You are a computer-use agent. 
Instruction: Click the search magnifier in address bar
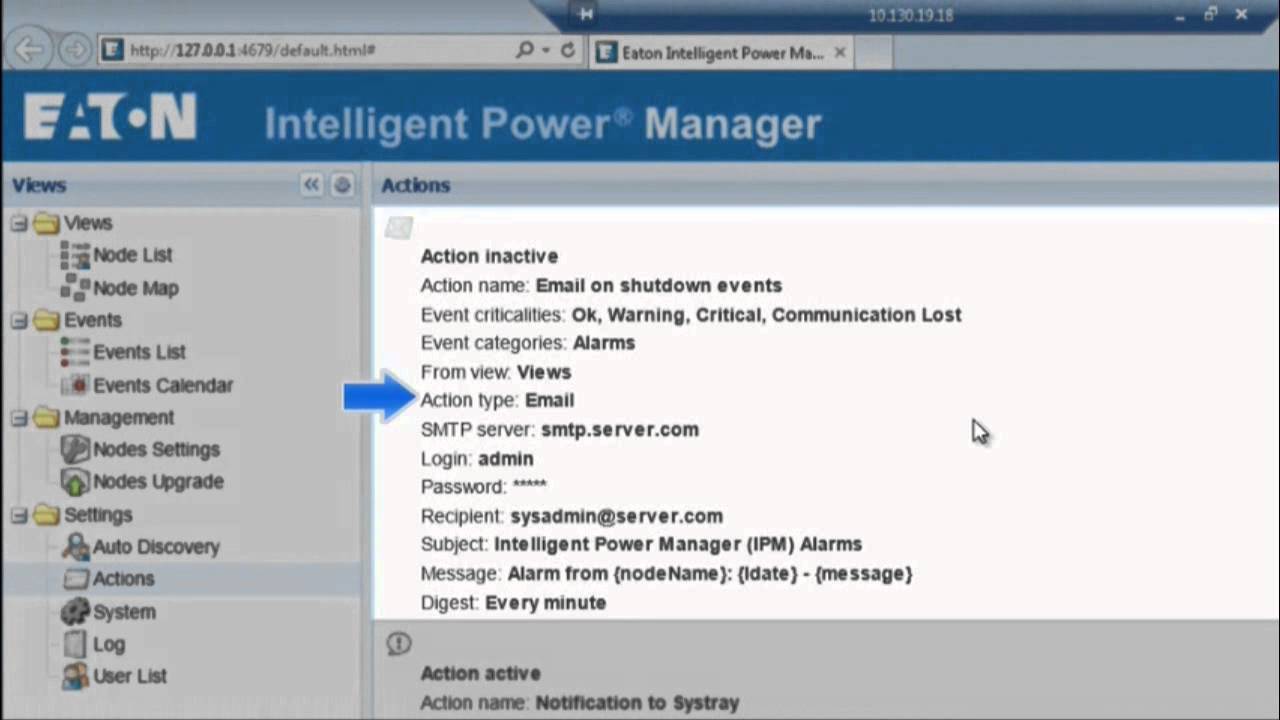(x=525, y=50)
